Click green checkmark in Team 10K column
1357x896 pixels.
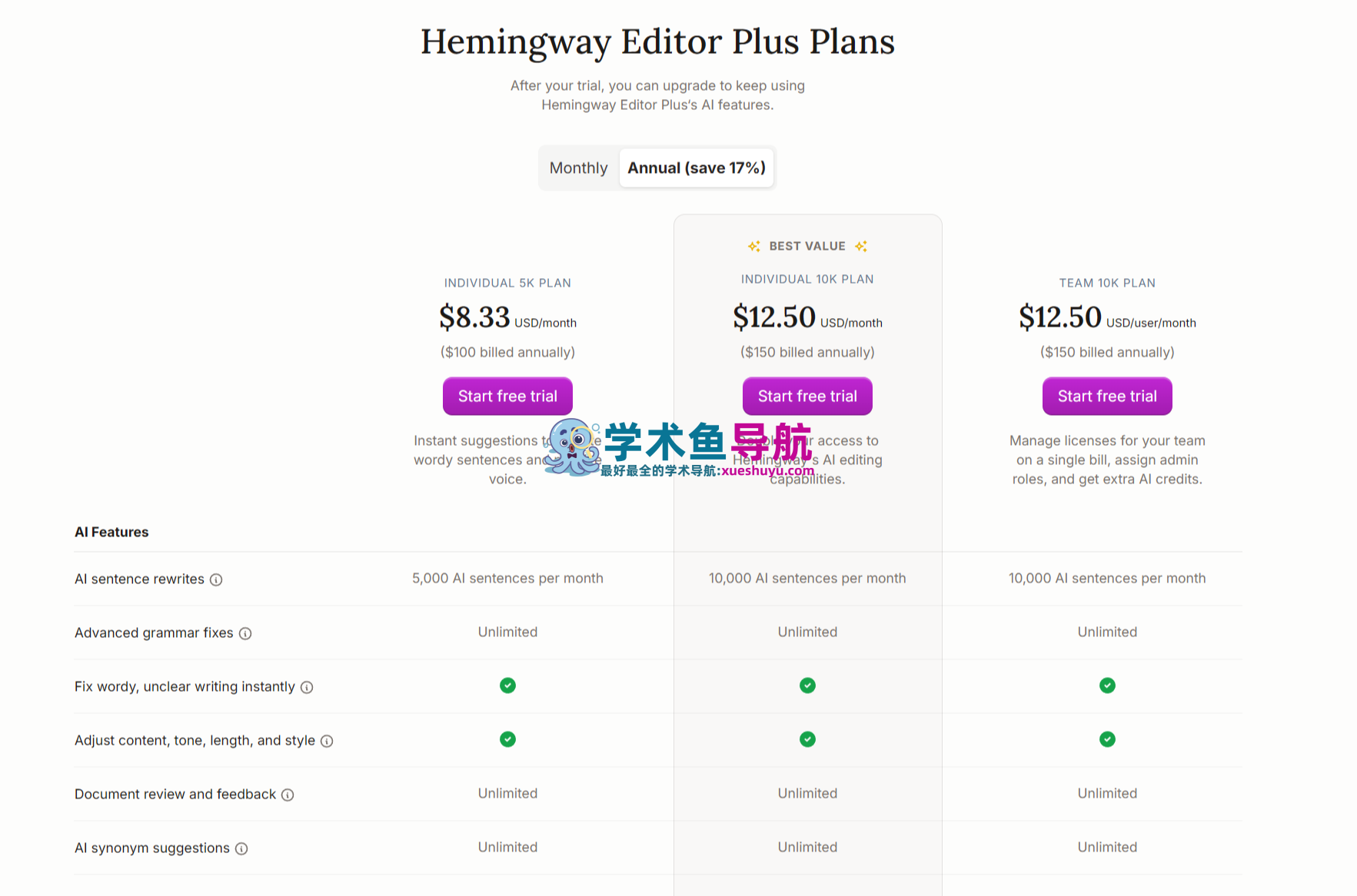1107,685
